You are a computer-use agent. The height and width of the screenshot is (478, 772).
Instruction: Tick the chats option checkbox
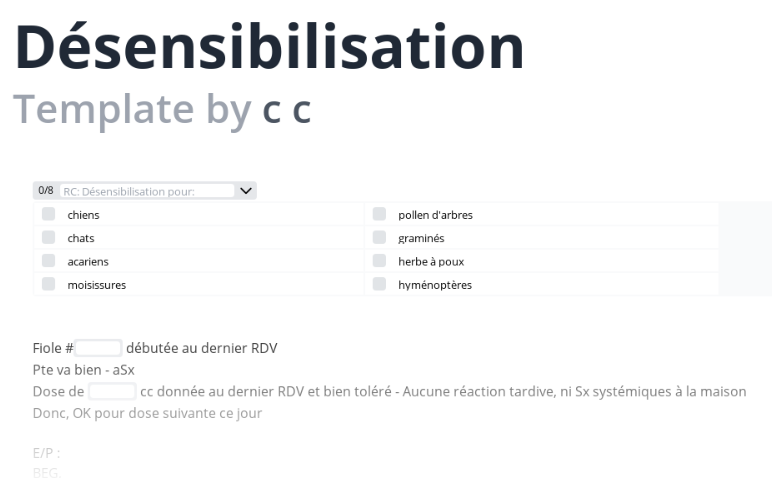click(48, 238)
